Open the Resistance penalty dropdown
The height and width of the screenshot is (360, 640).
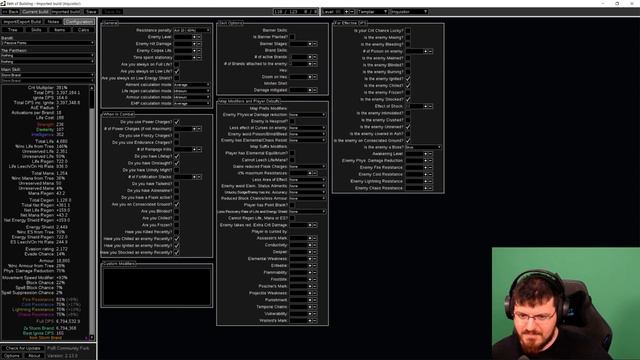tap(192, 30)
